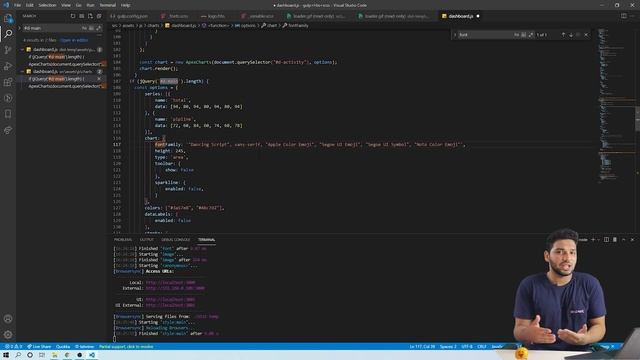
Task: Click the Open in editor link
Action: pyautogui.click(x=74, y=40)
